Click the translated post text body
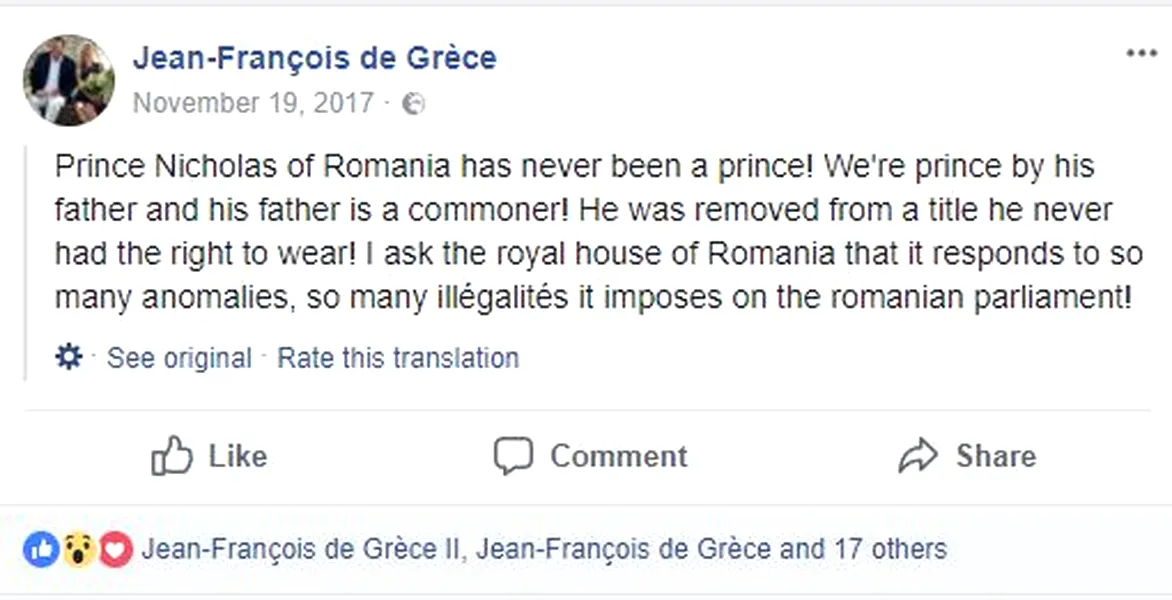This screenshot has width=1172, height=600. point(597,231)
